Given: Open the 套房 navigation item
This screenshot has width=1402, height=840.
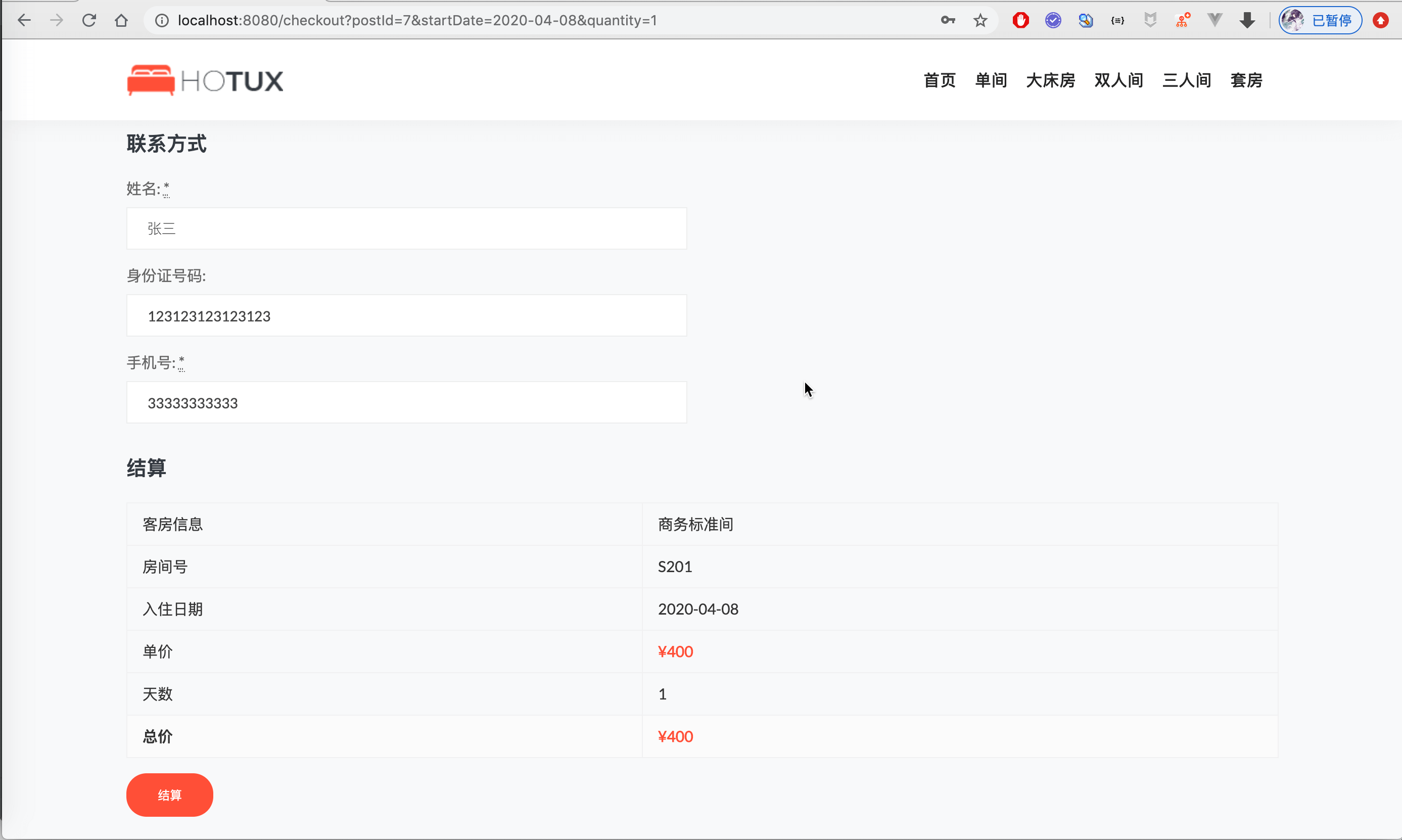Looking at the screenshot, I should point(1247,80).
